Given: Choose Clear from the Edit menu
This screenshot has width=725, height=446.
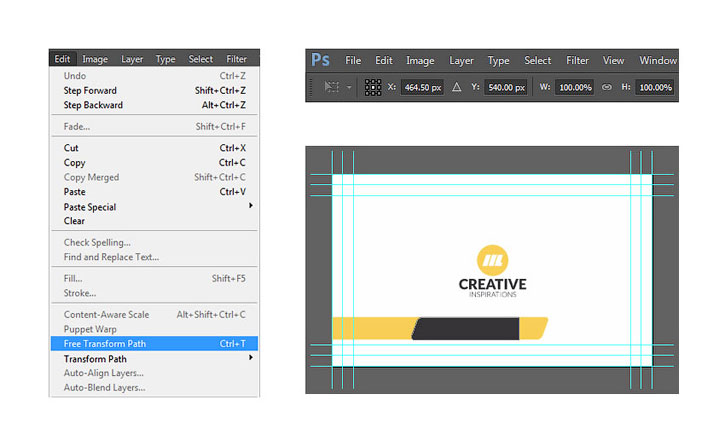Looking at the screenshot, I should point(154,221).
